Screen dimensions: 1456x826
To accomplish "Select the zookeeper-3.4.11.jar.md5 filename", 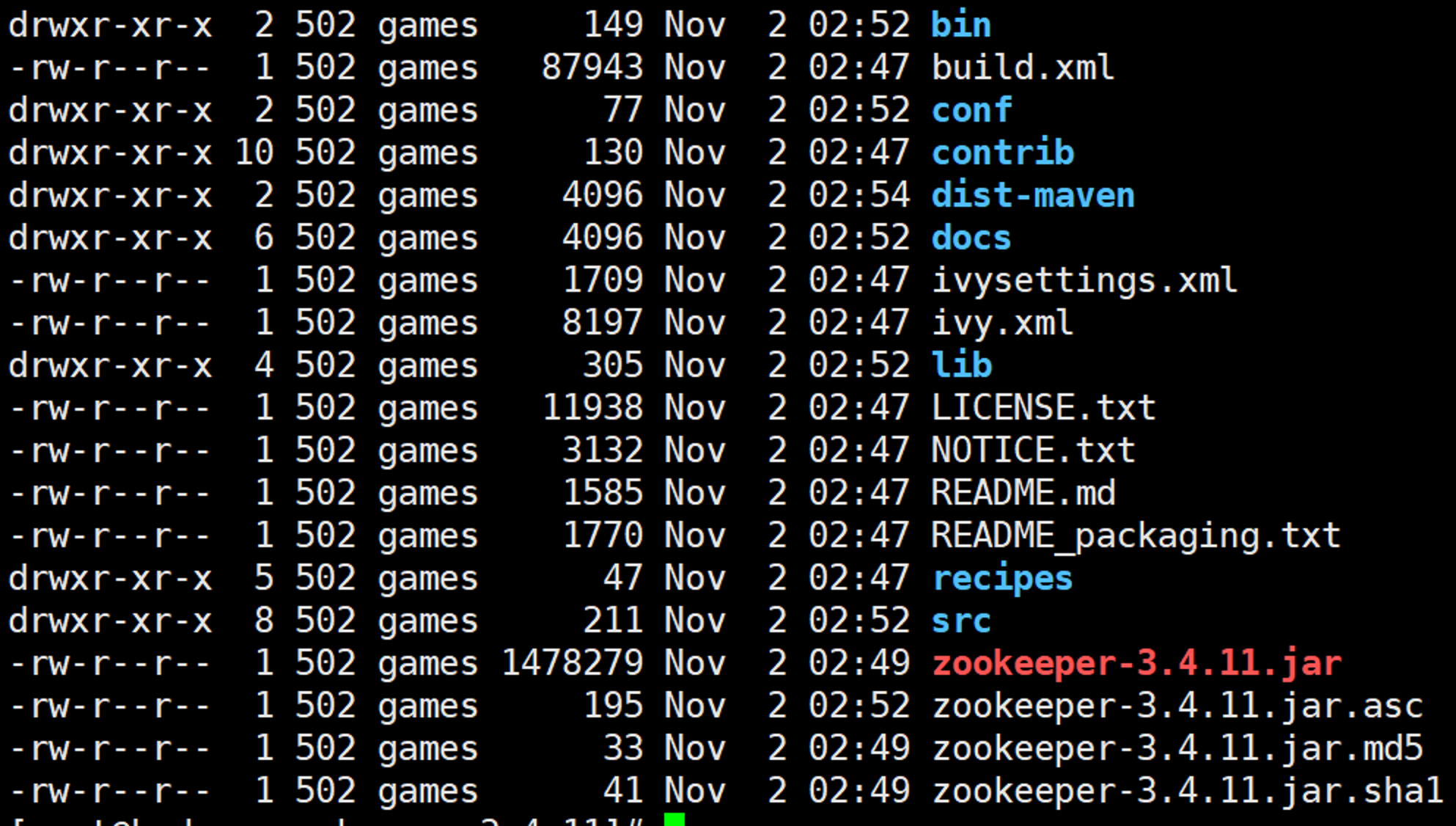I will coord(1177,748).
